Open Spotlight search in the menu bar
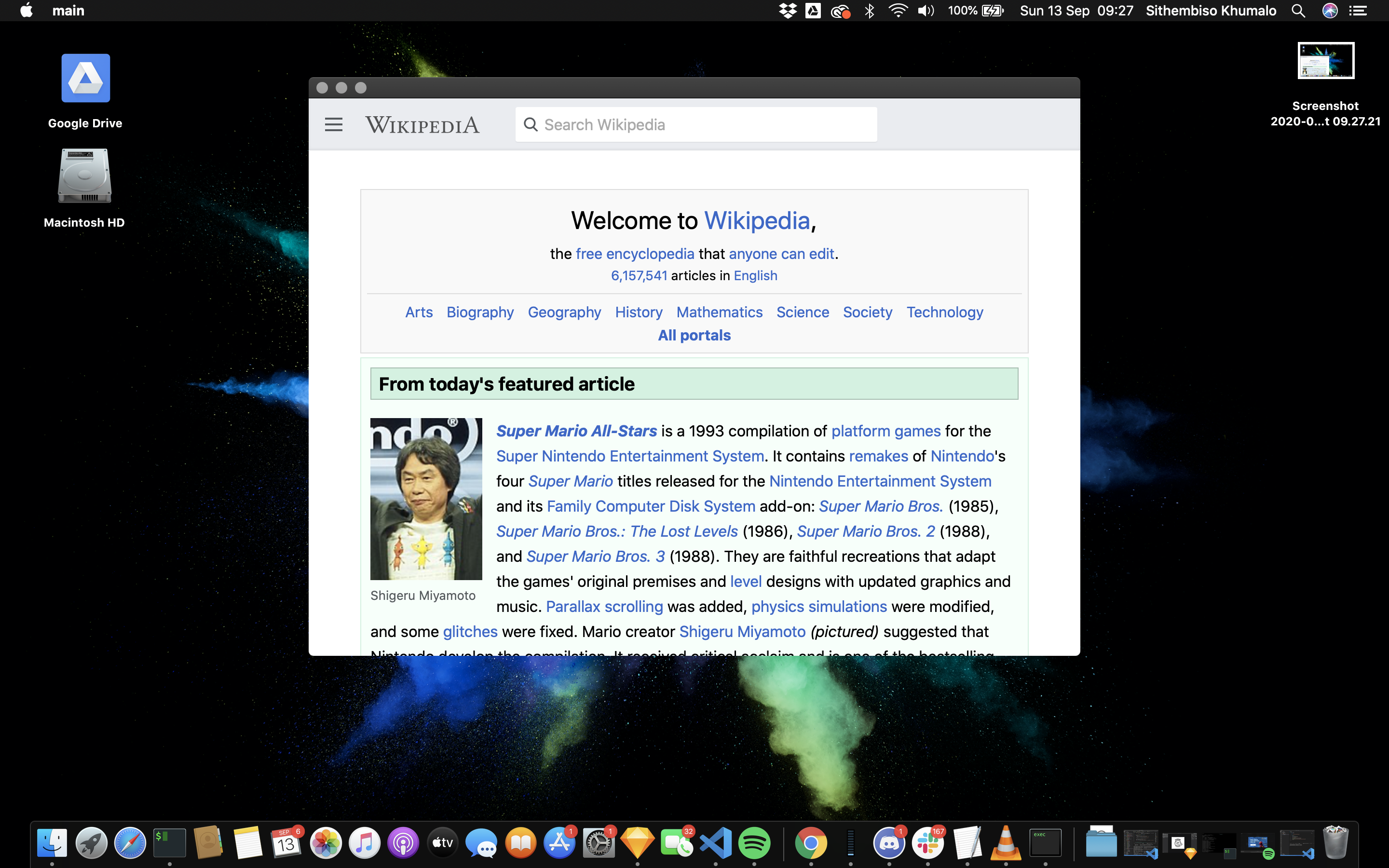The width and height of the screenshot is (1389, 868). pos(1298,10)
